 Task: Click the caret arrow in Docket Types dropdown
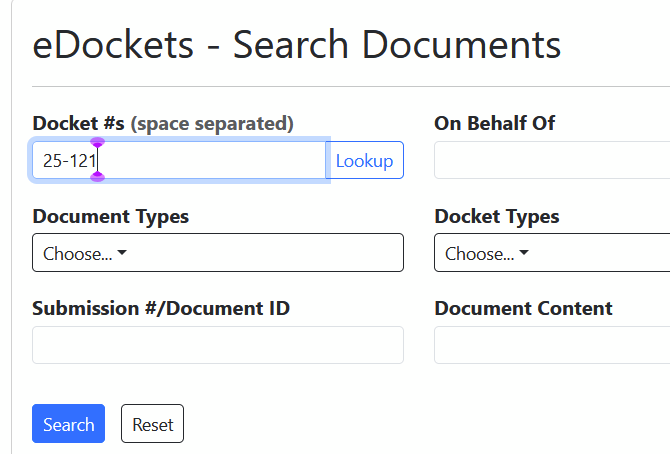pos(524,253)
